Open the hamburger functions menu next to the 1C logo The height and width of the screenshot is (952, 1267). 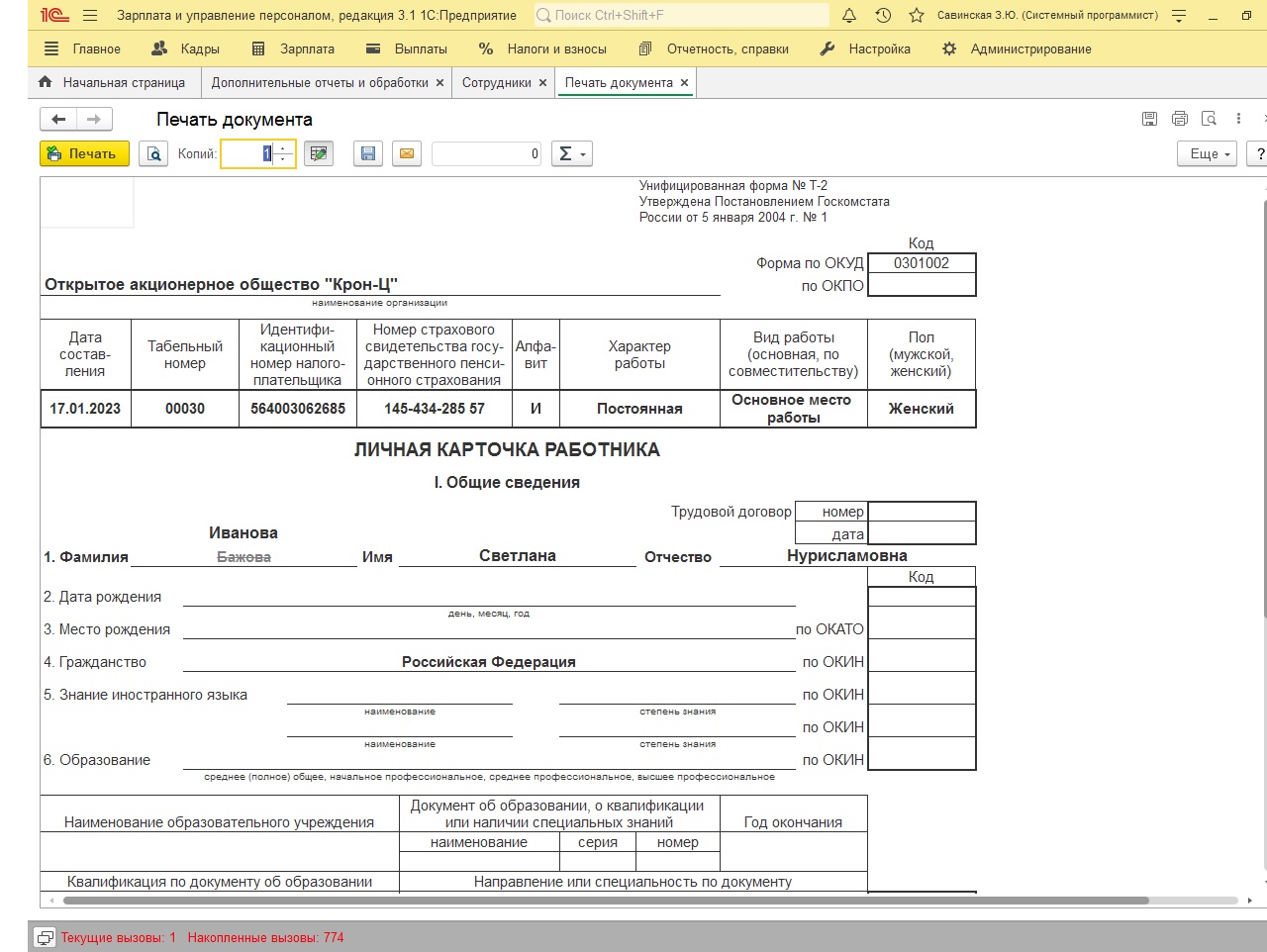[90, 15]
